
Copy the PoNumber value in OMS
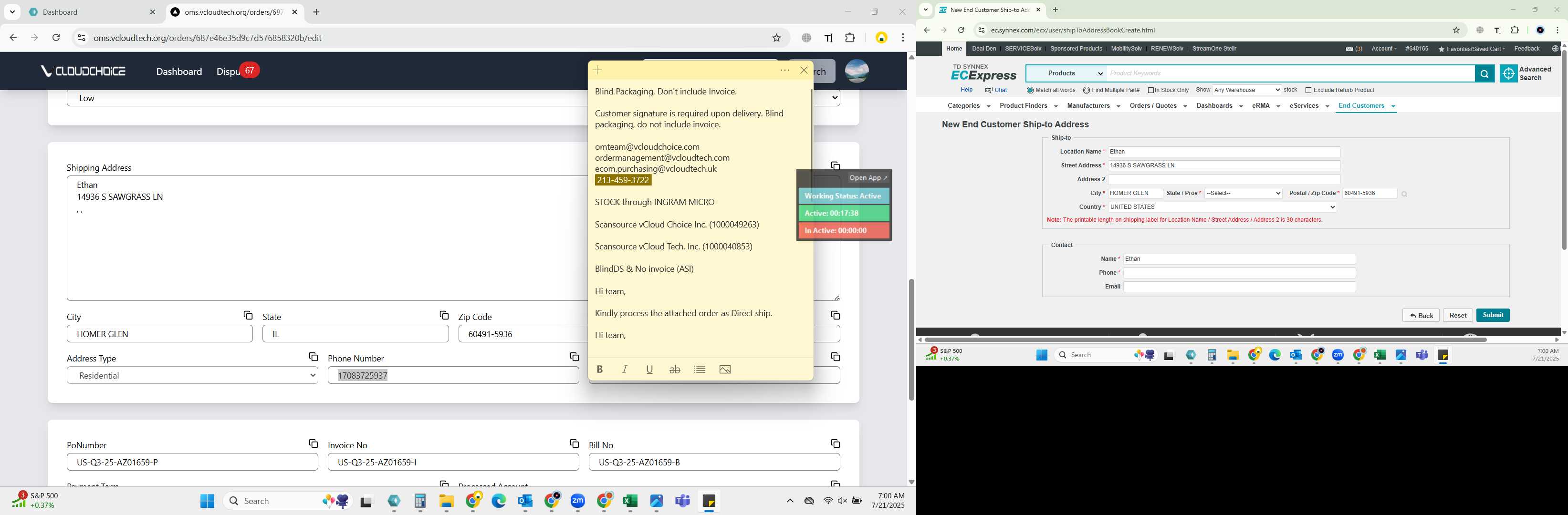[x=313, y=443]
